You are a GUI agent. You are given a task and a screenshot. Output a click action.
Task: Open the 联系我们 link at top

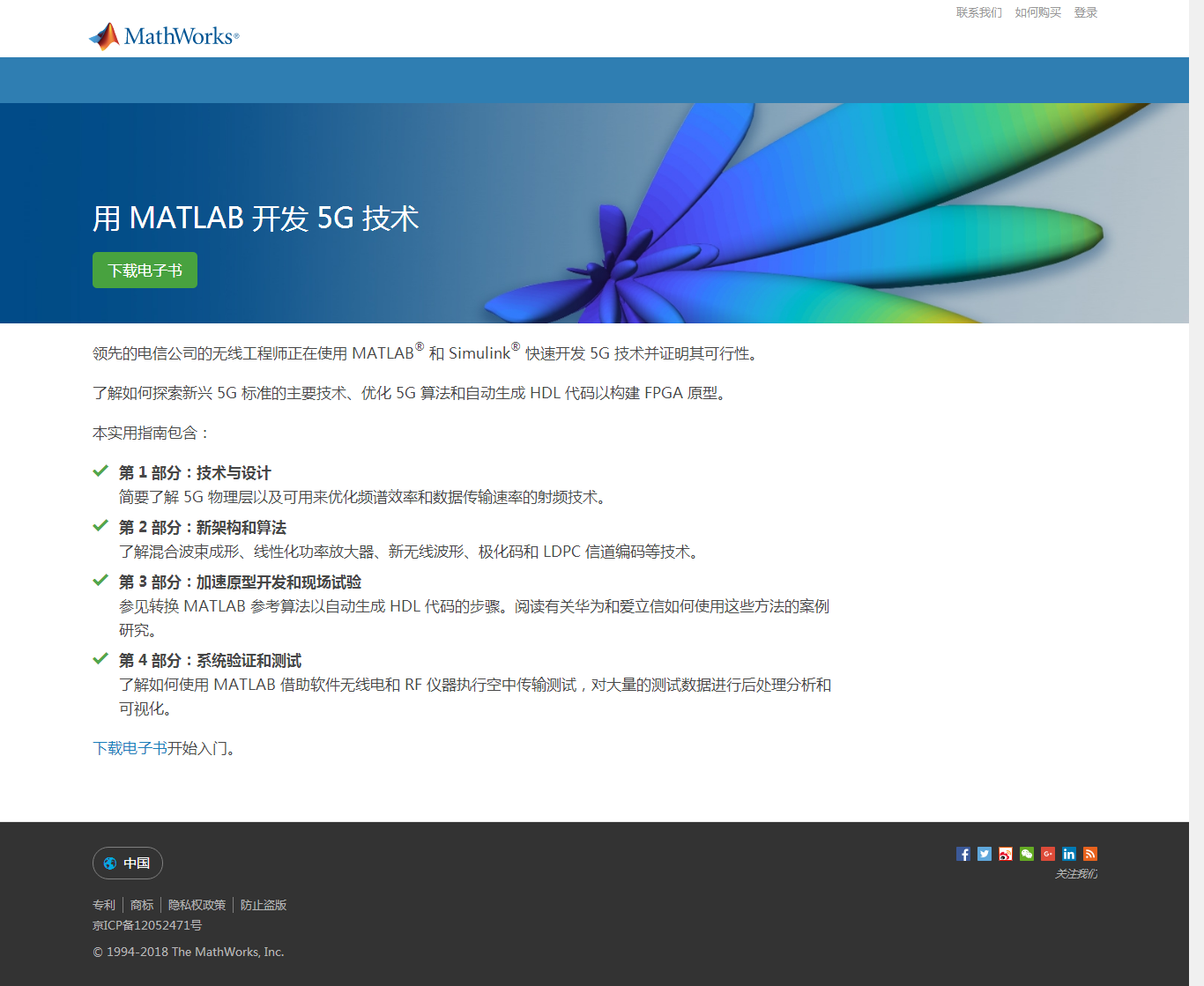(979, 12)
